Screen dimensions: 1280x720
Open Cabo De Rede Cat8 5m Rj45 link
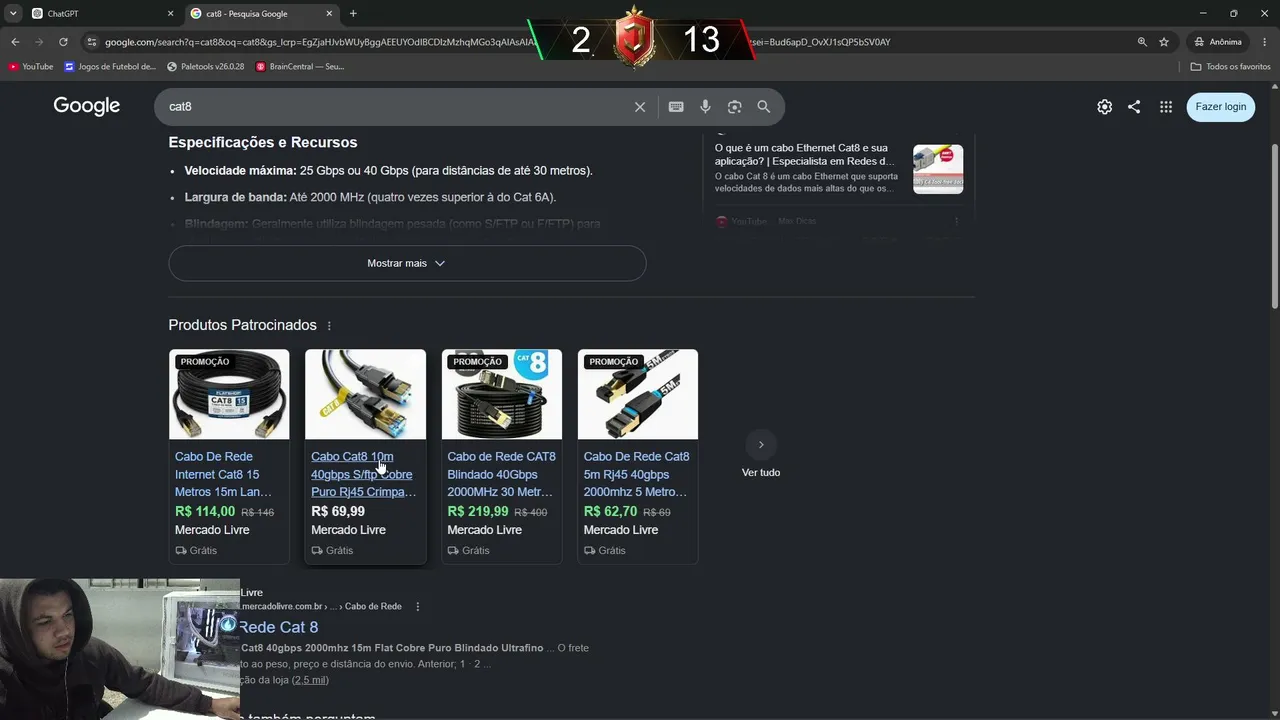pos(636,474)
